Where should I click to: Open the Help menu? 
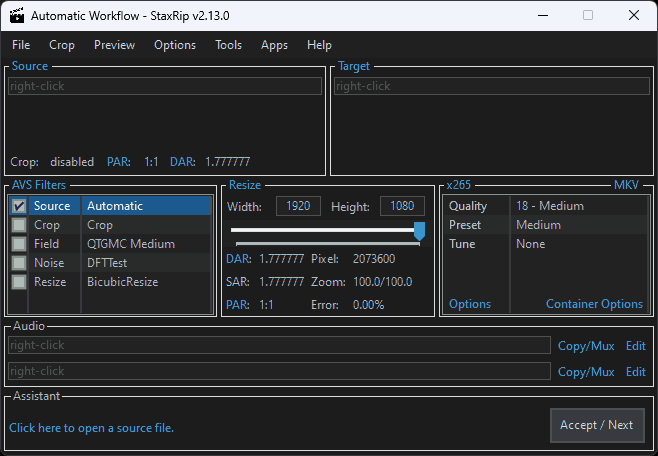click(x=319, y=45)
